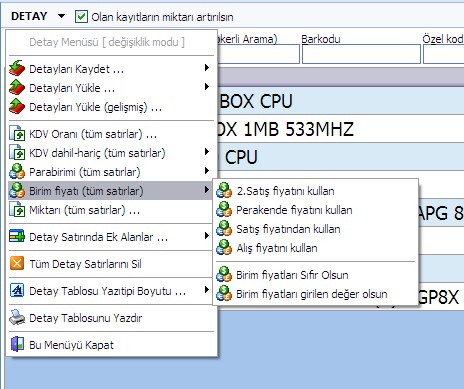Select Detay Tablosunu Yazdır
This screenshot has height=389, width=464.
tap(111, 318)
